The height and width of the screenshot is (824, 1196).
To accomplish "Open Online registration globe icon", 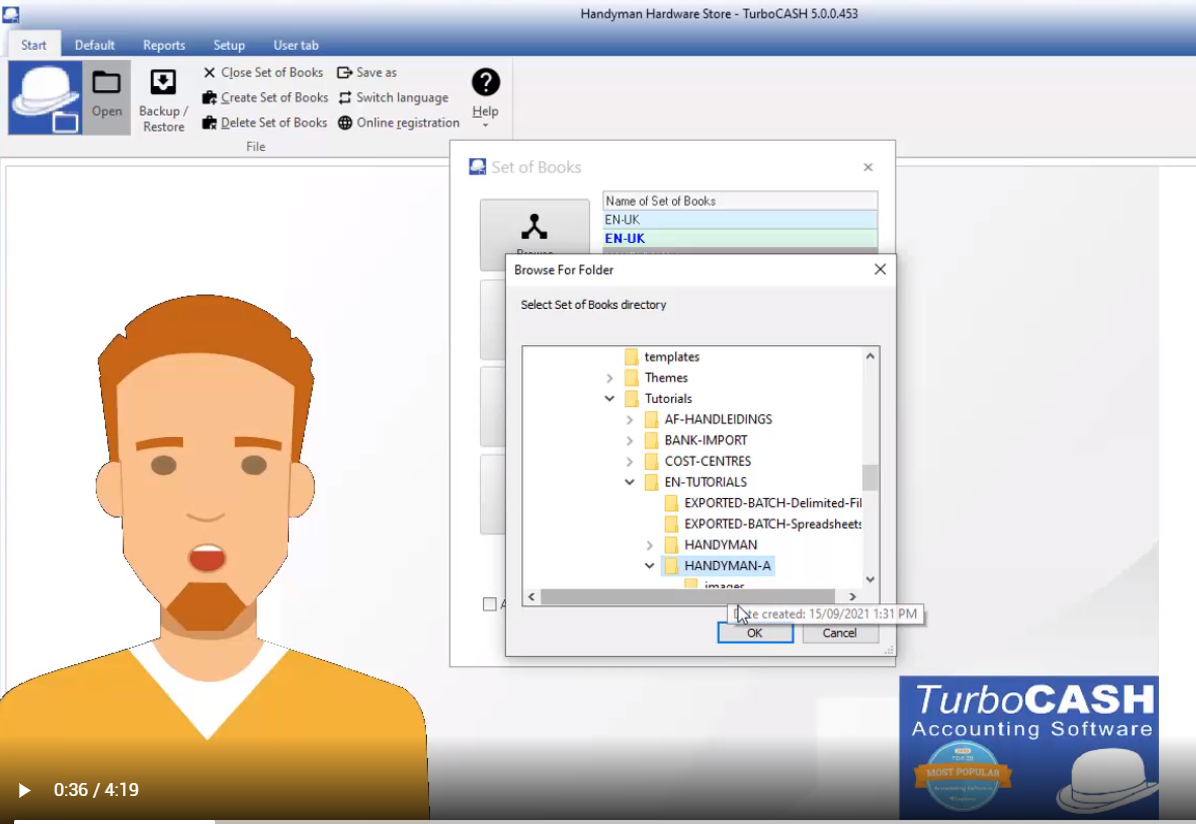I will coord(345,123).
